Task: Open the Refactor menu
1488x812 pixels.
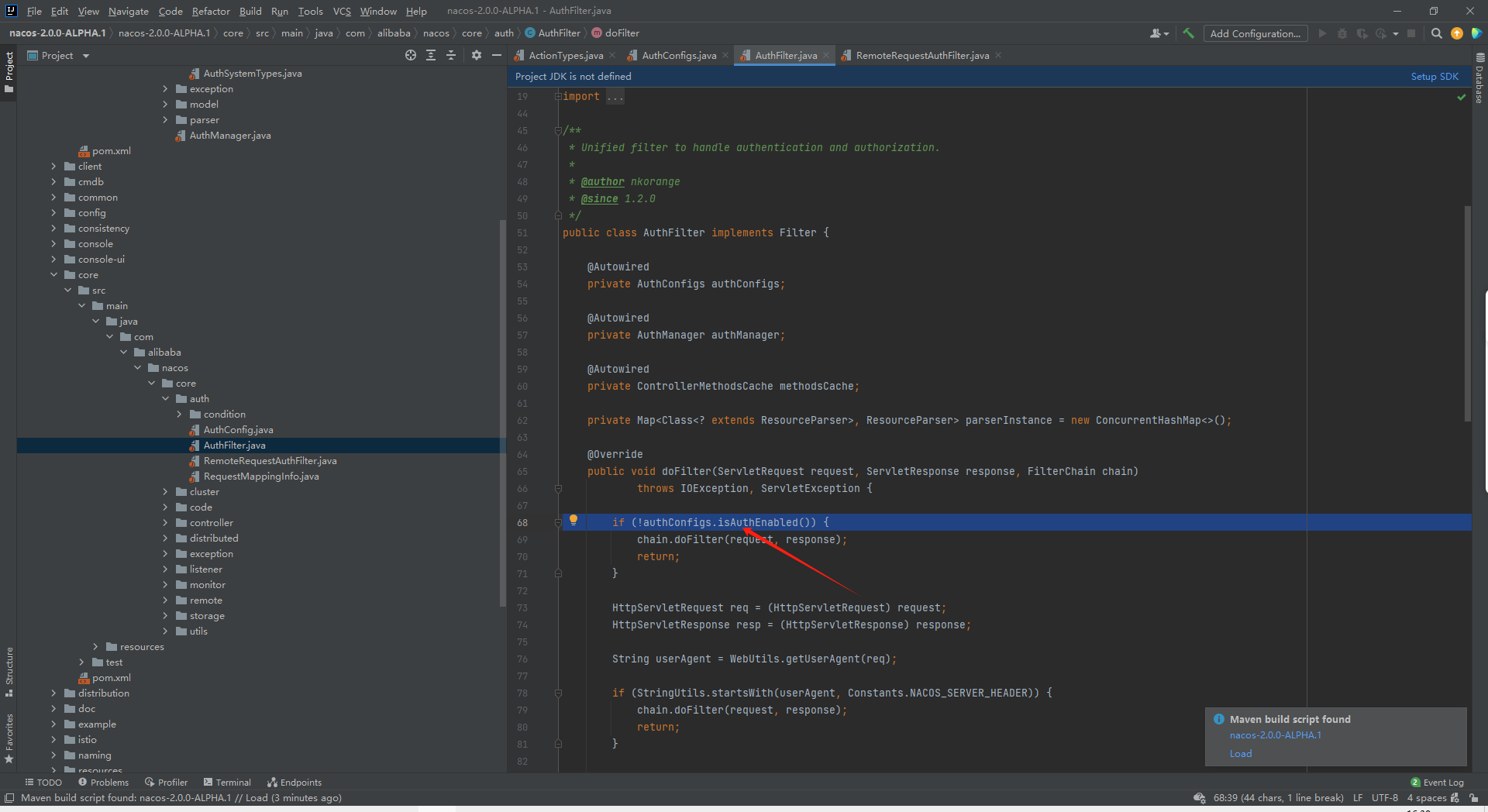Action: pos(211,11)
